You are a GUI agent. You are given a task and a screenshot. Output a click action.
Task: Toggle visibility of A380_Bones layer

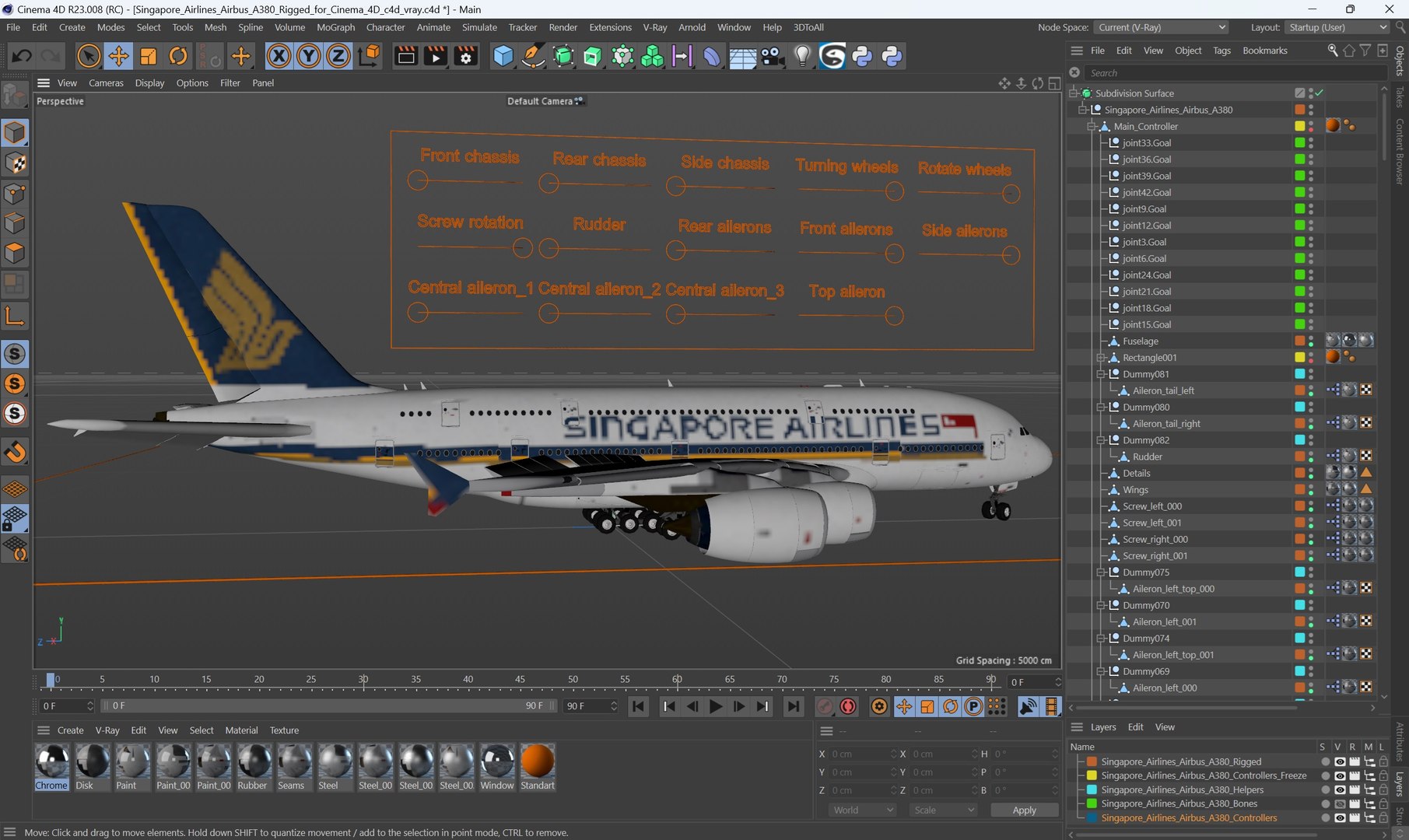tap(1339, 804)
